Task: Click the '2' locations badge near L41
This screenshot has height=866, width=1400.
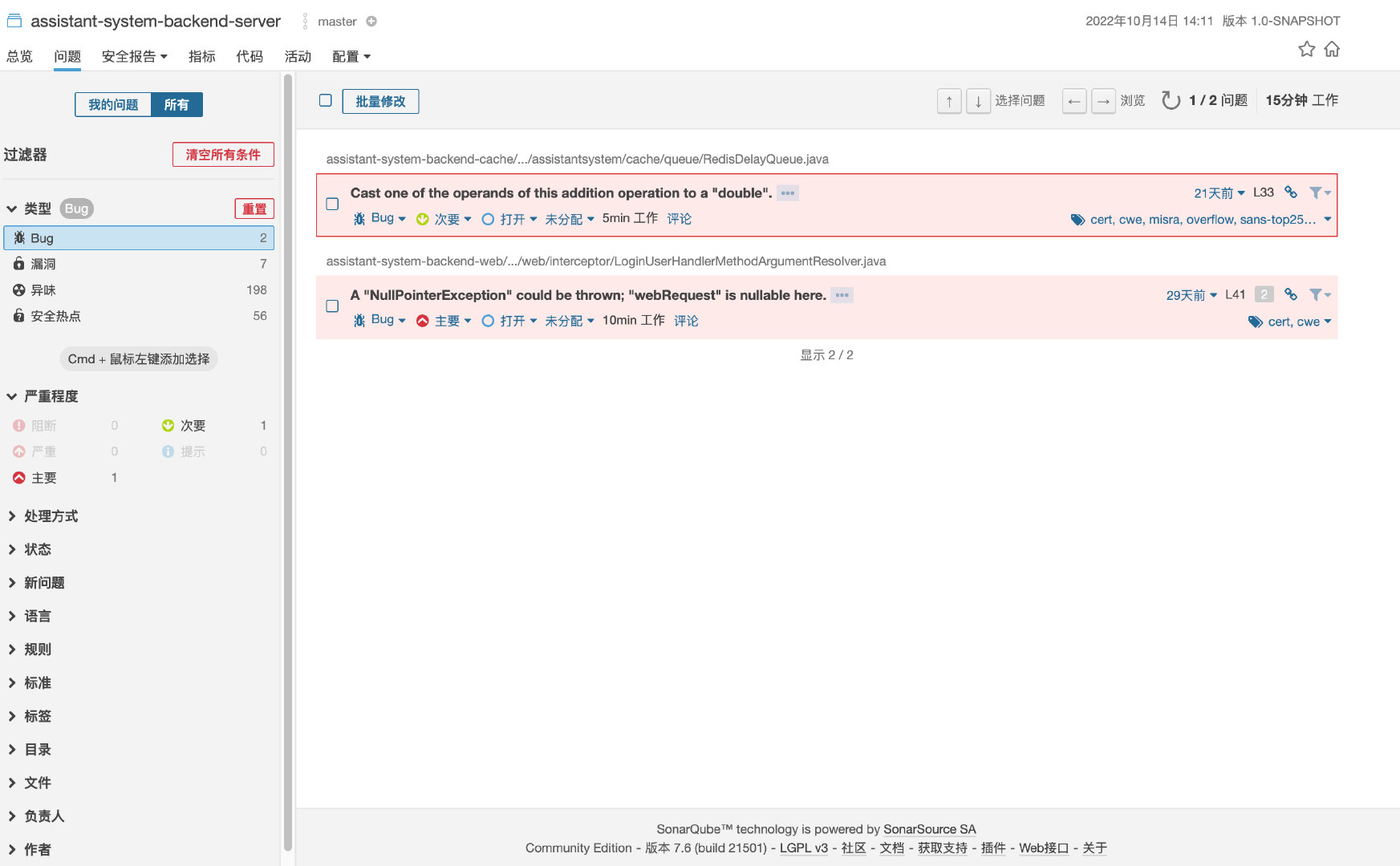Action: pyautogui.click(x=1264, y=294)
